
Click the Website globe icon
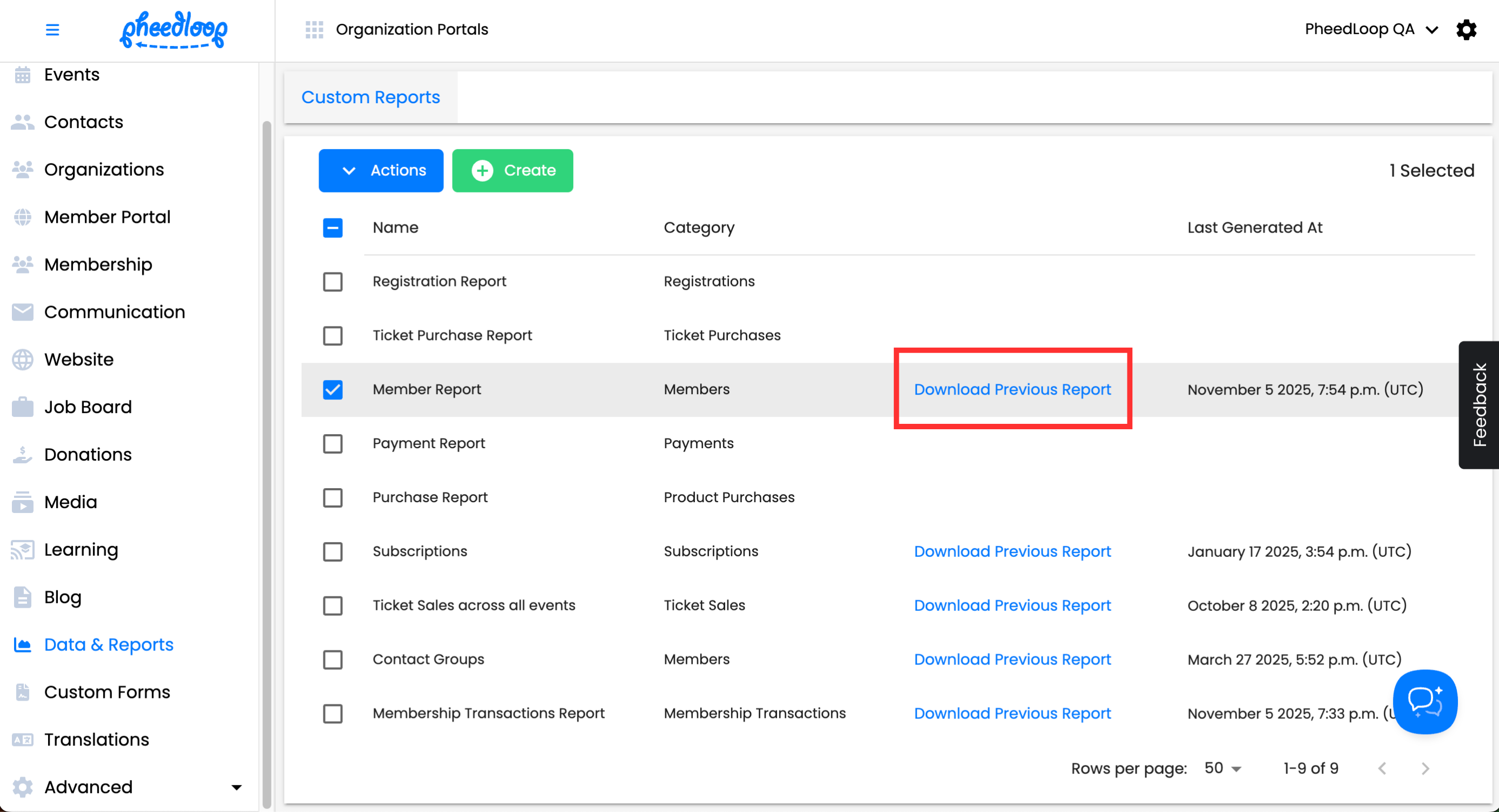23,360
